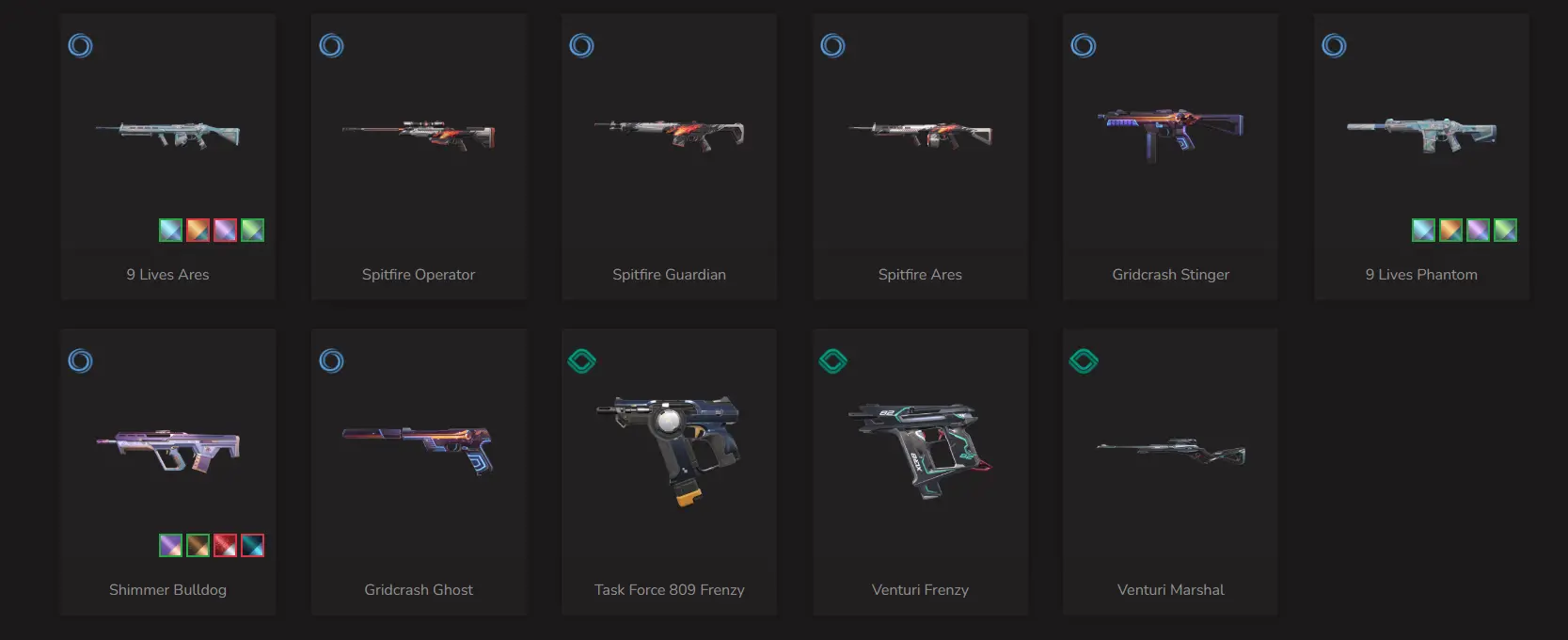Screen dimensions: 1568x640
Task: Open the Gridcrash Ghost label
Action: [x=419, y=590]
